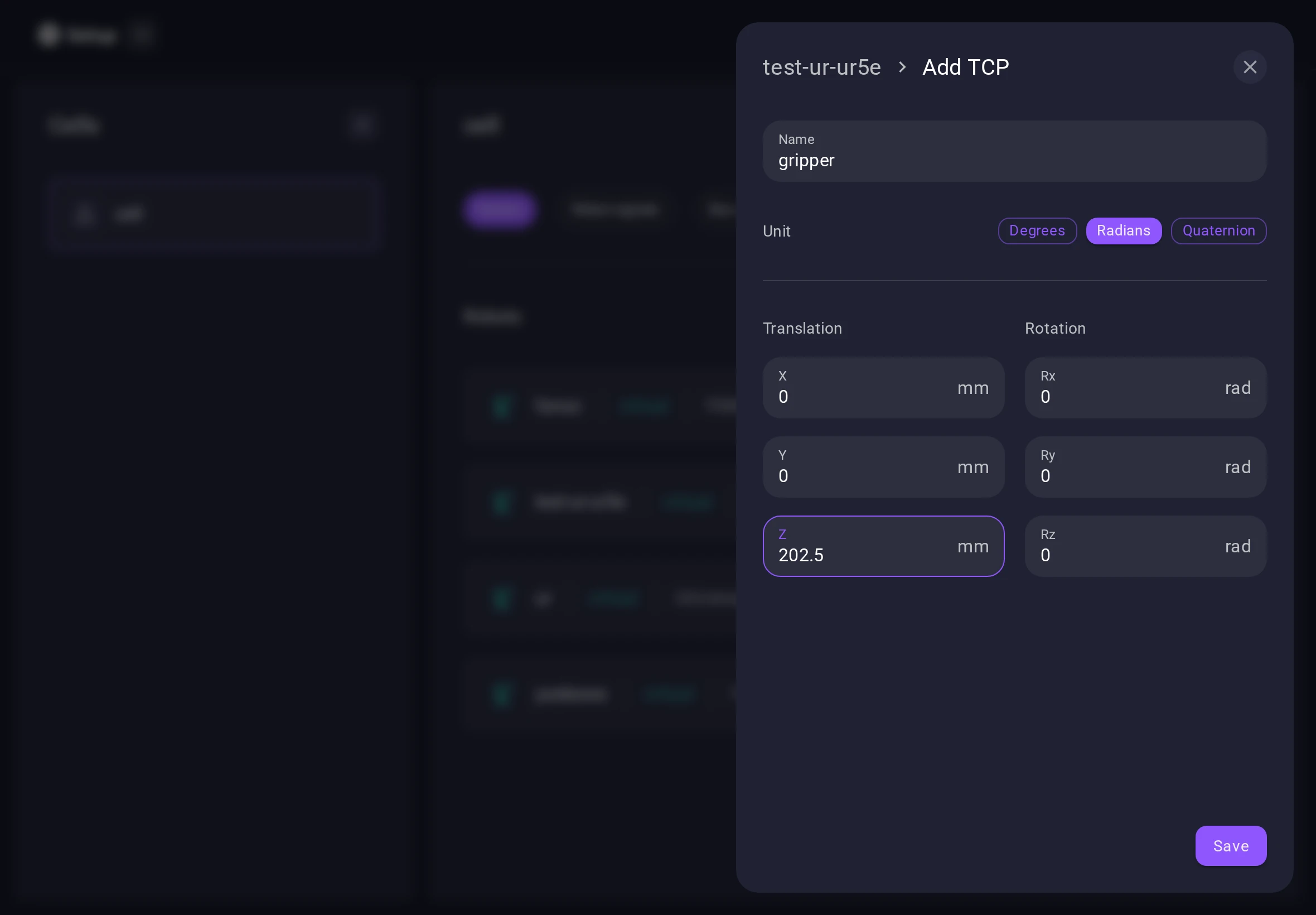Dismiss the Add TCP dialog with the X icon
This screenshot has height=915, width=1316.
tap(1249, 67)
